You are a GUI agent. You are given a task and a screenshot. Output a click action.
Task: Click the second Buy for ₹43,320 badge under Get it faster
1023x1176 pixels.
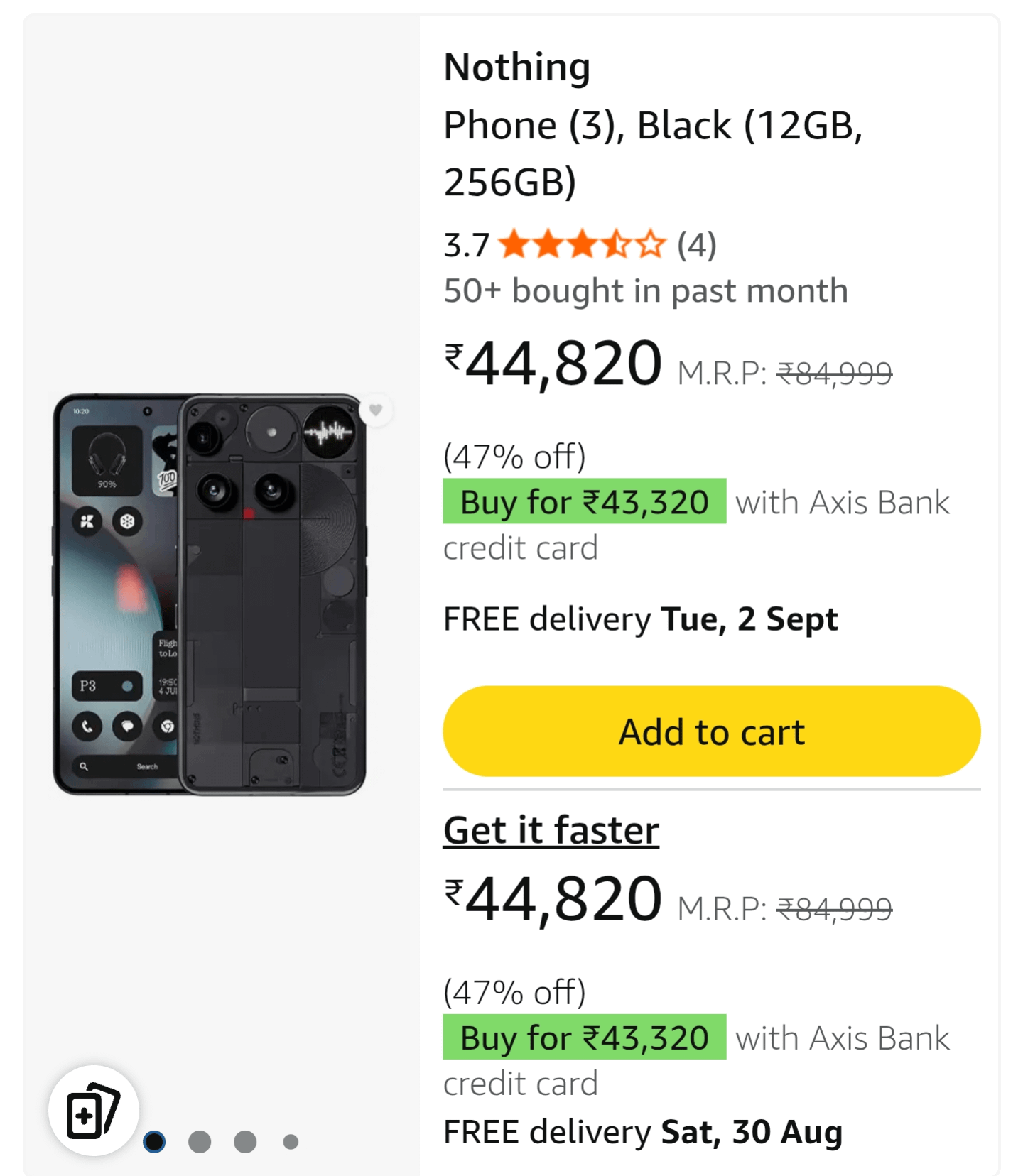584,1037
